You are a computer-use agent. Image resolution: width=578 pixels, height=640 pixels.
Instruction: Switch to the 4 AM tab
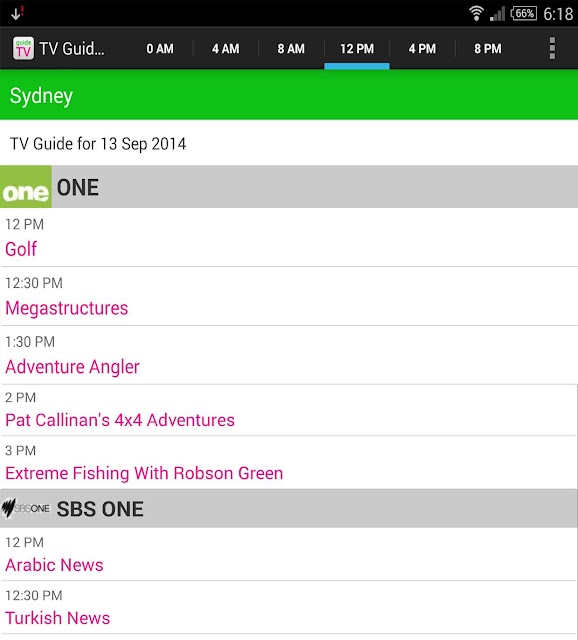[x=226, y=49]
